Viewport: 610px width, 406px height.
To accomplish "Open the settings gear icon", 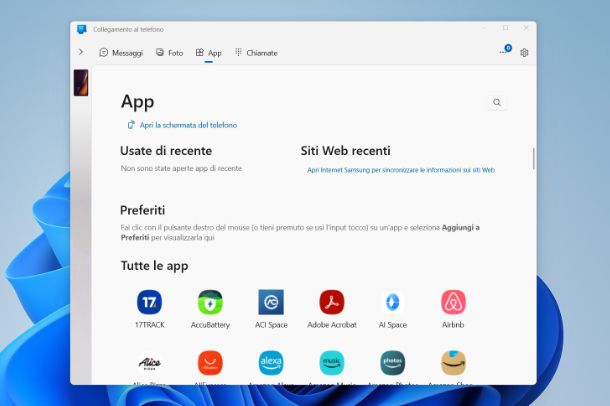I will (524, 52).
